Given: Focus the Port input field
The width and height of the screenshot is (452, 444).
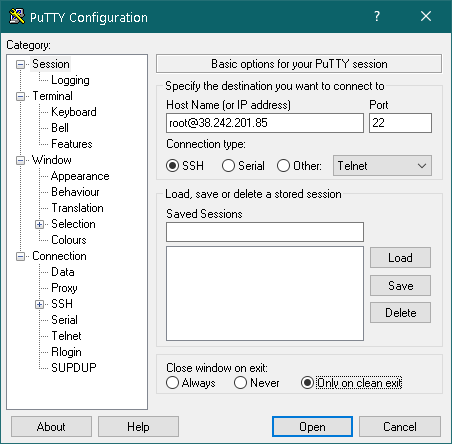Looking at the screenshot, I should (x=400, y=123).
